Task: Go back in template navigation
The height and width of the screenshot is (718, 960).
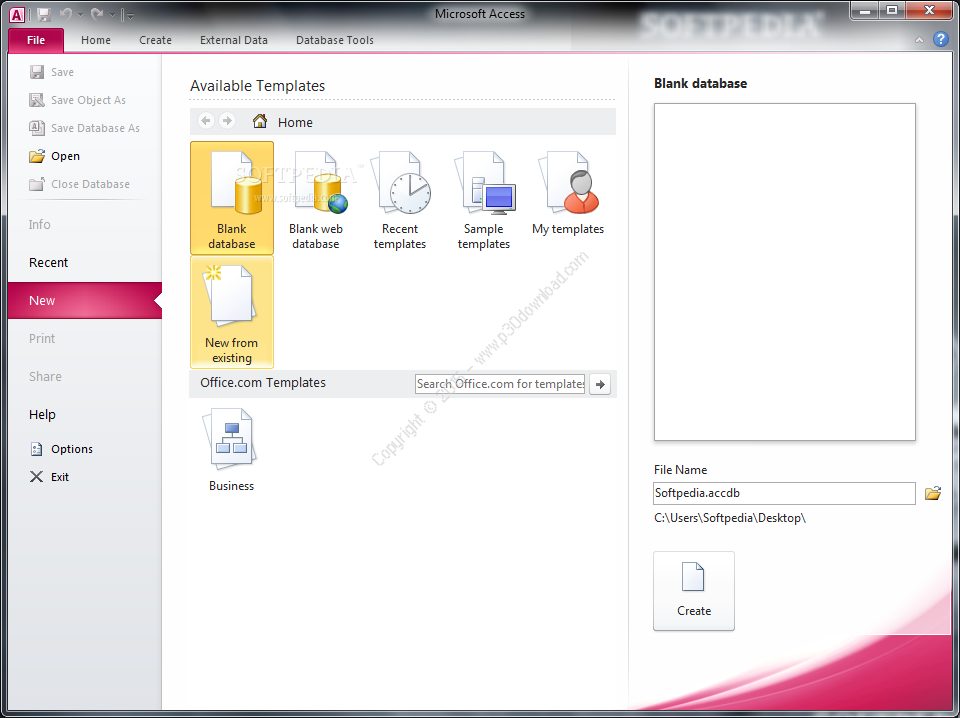Action: pyautogui.click(x=206, y=121)
